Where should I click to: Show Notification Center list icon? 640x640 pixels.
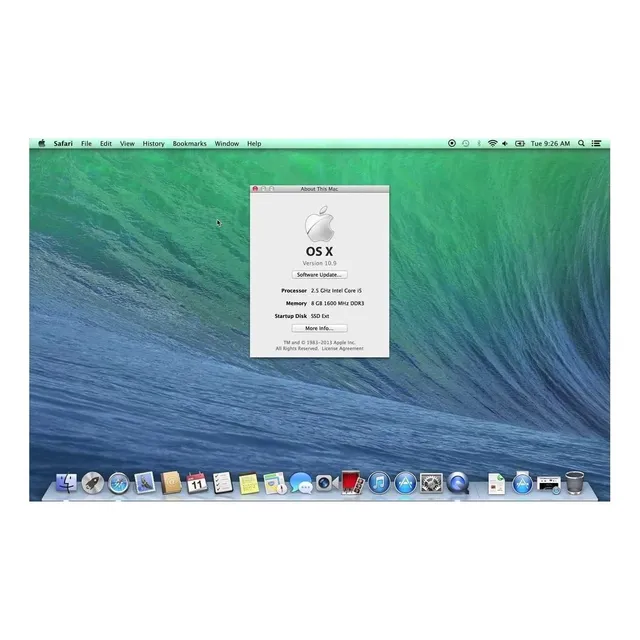click(x=596, y=143)
